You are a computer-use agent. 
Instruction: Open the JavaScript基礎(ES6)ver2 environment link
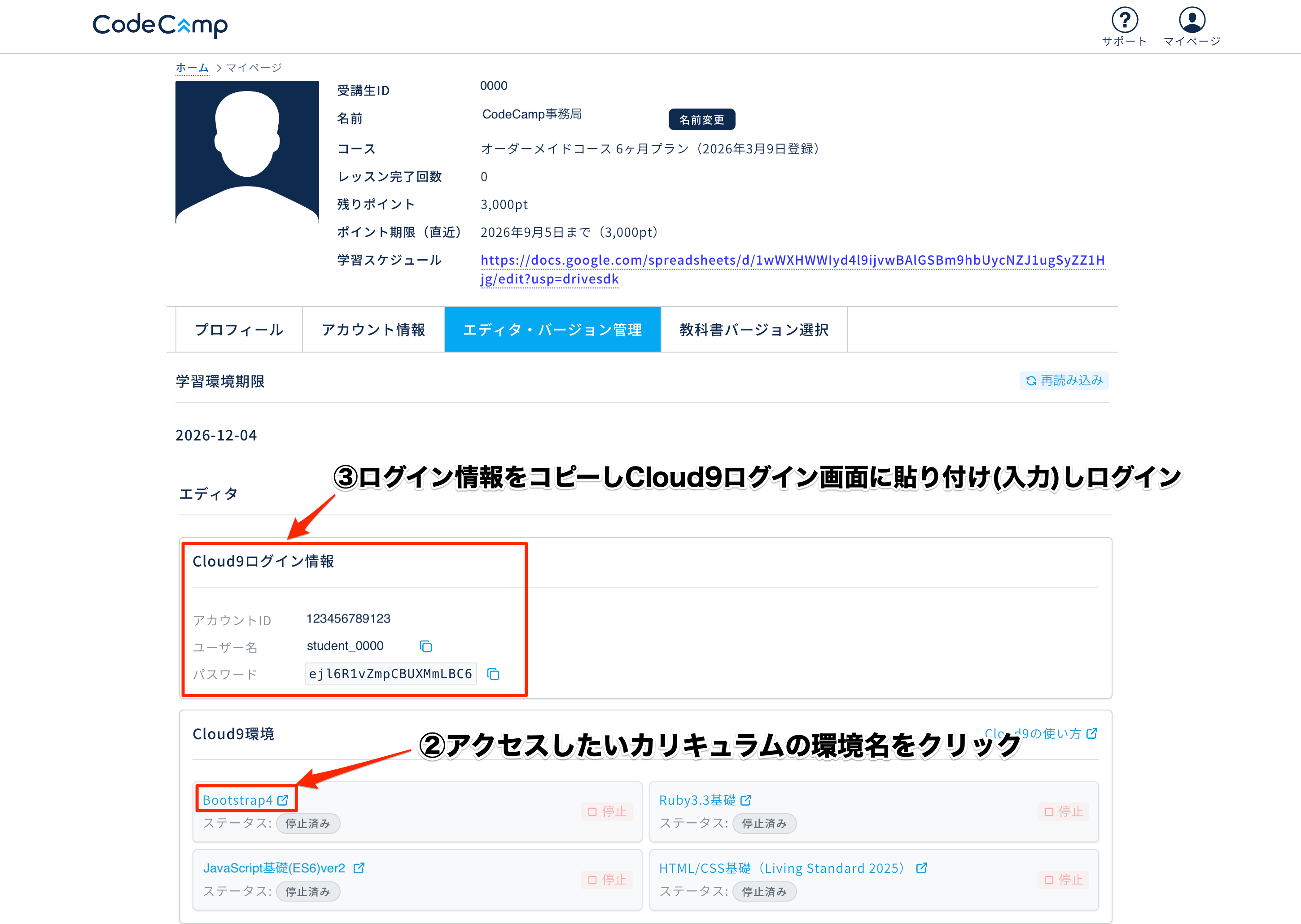(x=274, y=868)
